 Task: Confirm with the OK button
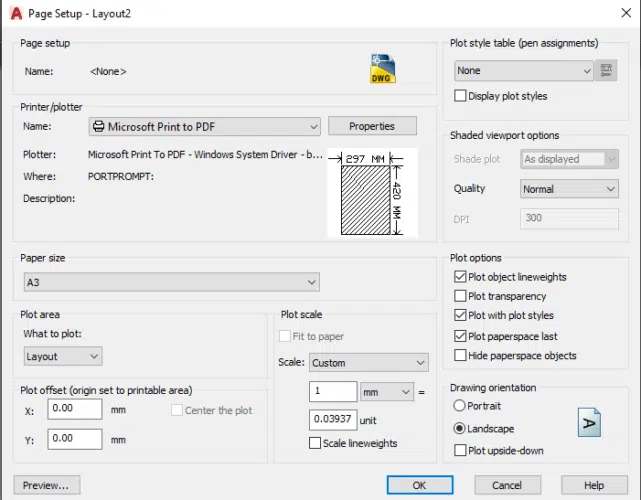click(420, 485)
